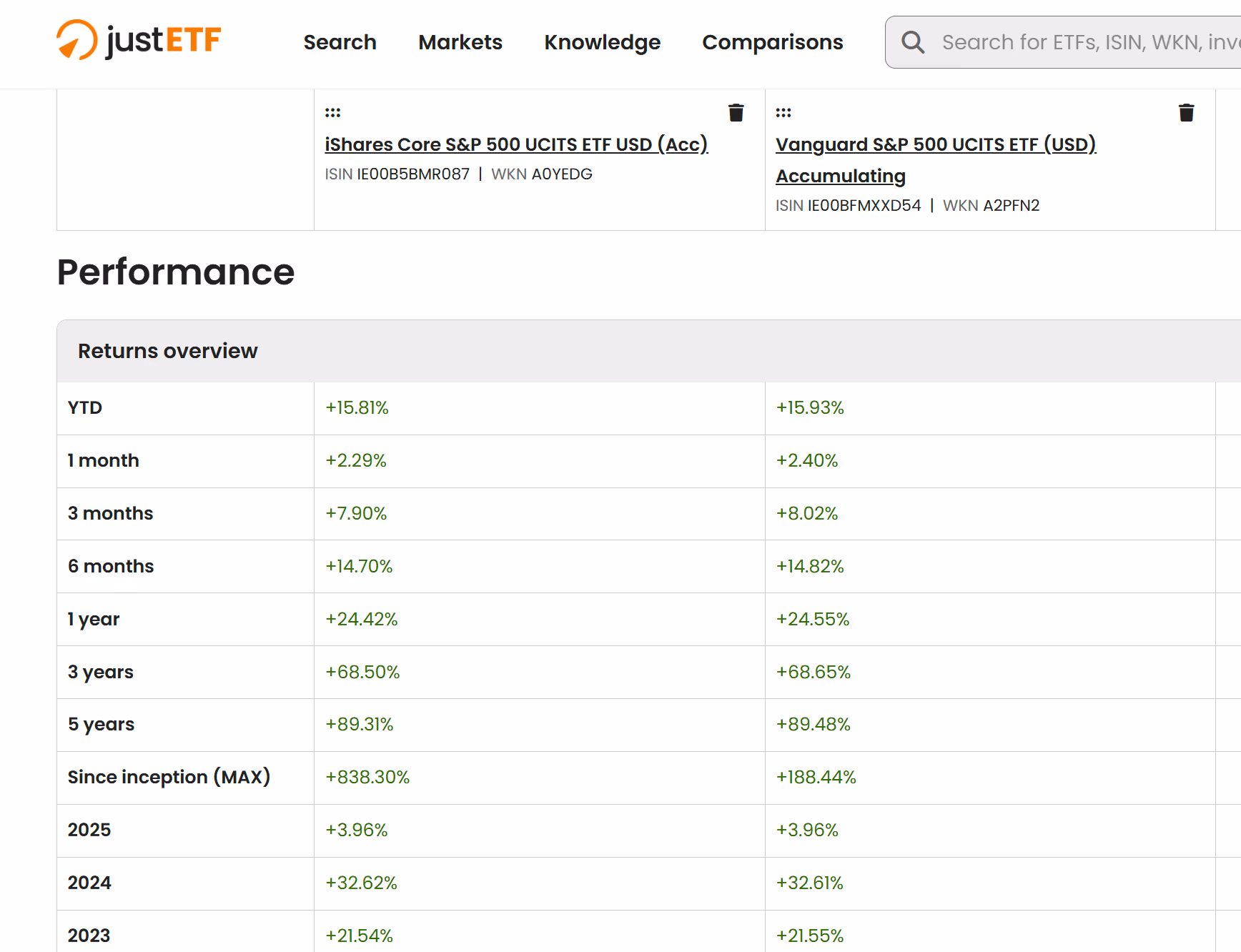Viewport: 1241px width, 952px height.
Task: Click the 2024 row label
Action: pos(89,883)
